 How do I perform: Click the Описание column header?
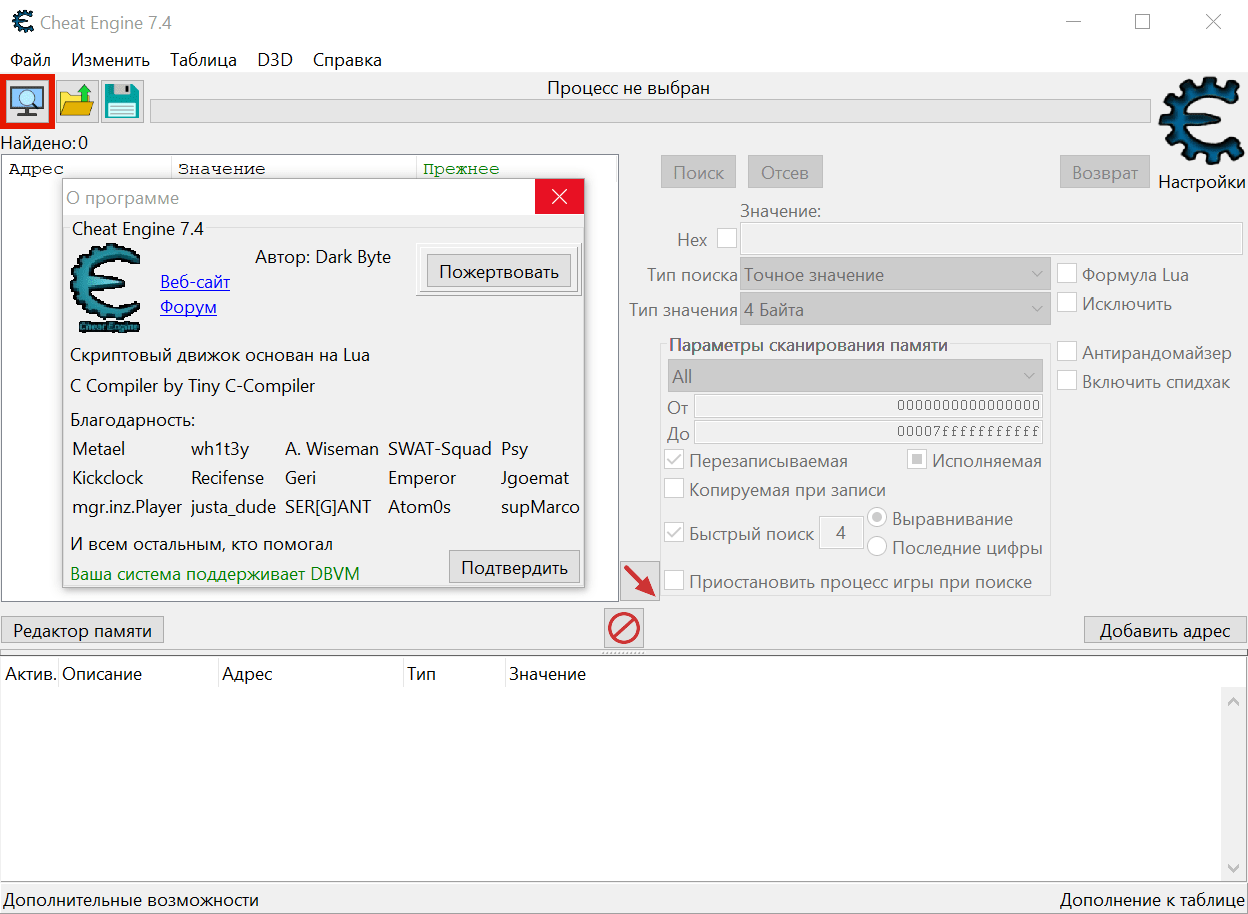tap(138, 674)
